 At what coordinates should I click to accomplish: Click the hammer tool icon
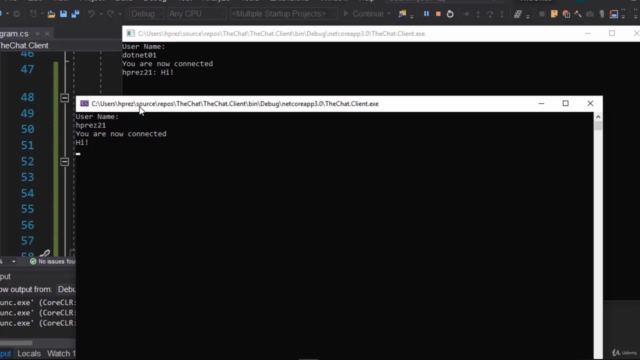[578, 14]
